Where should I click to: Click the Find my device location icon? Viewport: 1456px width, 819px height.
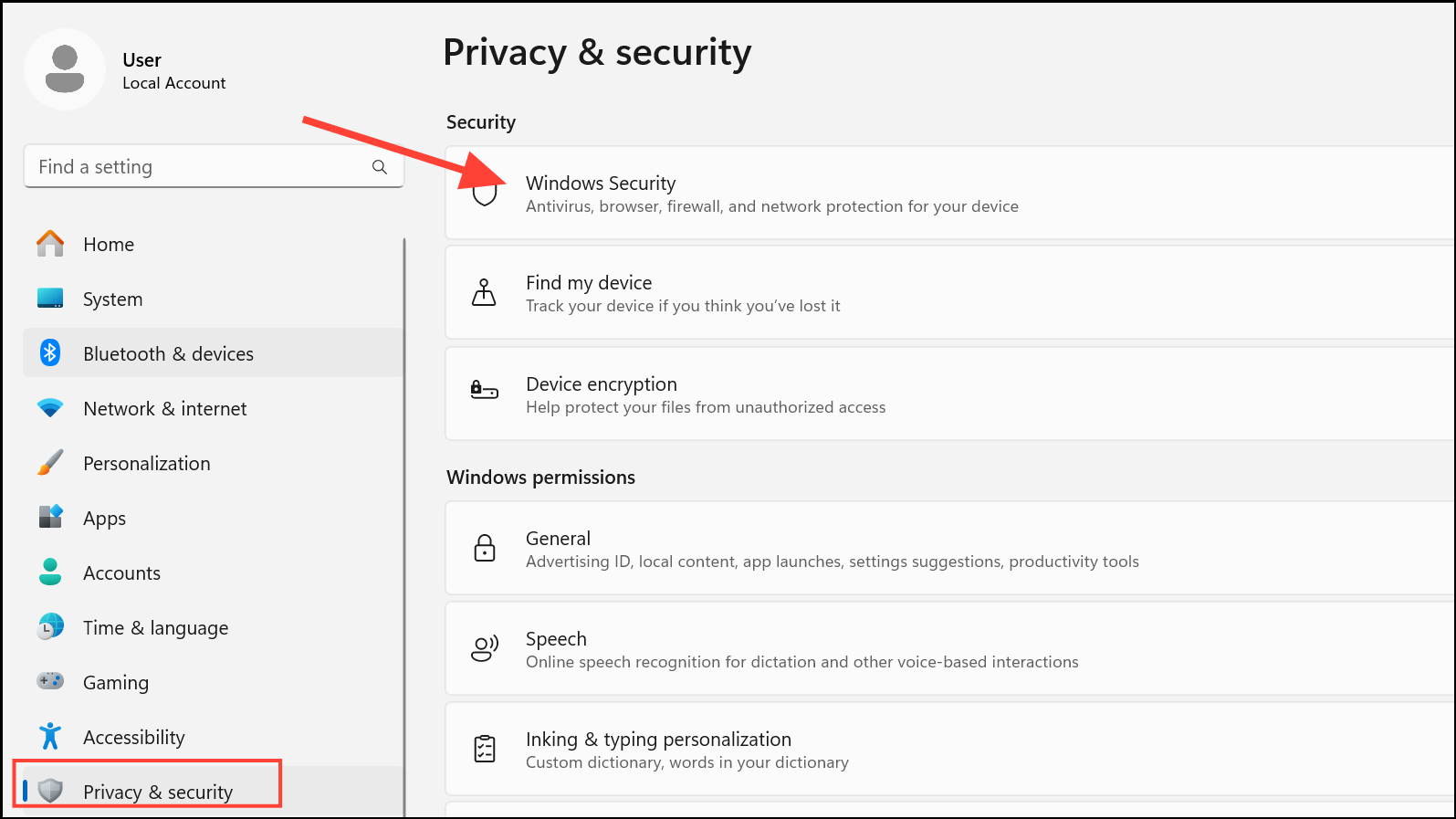pyautogui.click(x=484, y=292)
